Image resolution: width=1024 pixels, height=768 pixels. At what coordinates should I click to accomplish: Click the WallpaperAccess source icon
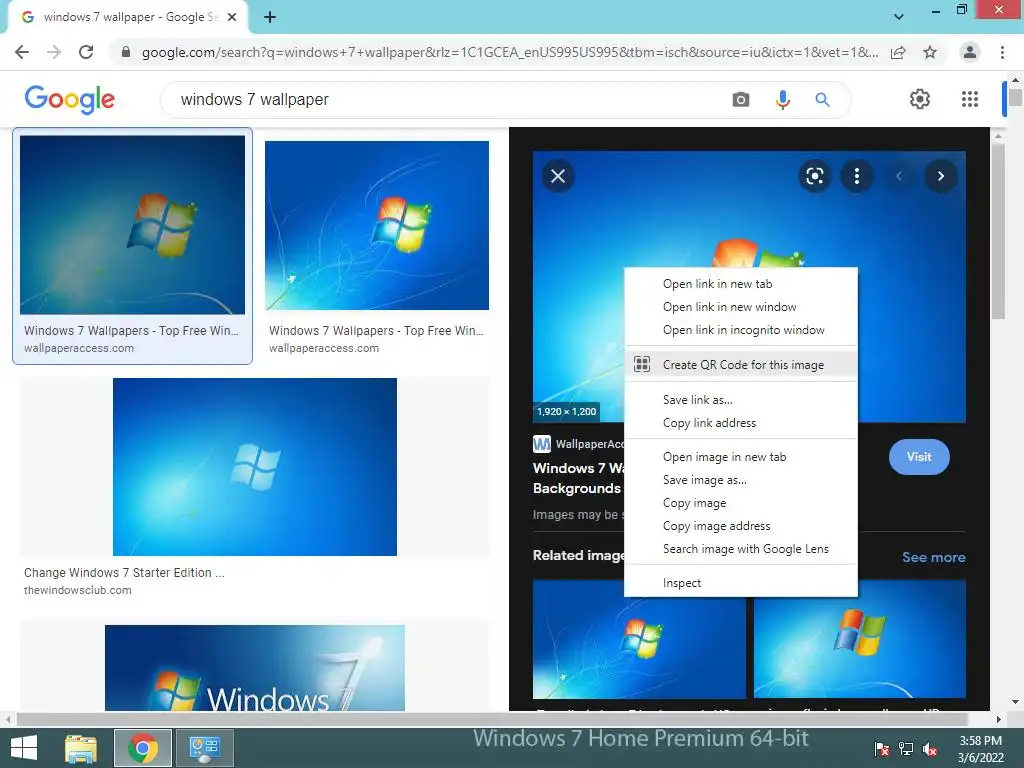point(541,444)
